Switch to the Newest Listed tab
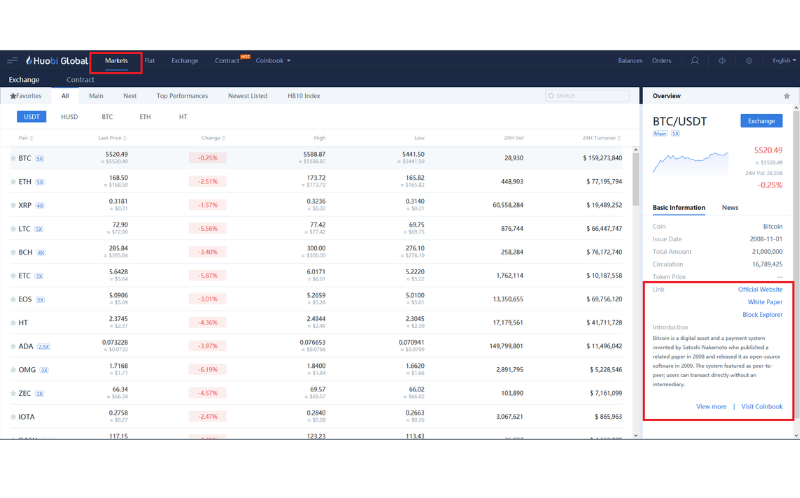Image resolution: width=800 pixels, height=498 pixels. (247, 96)
